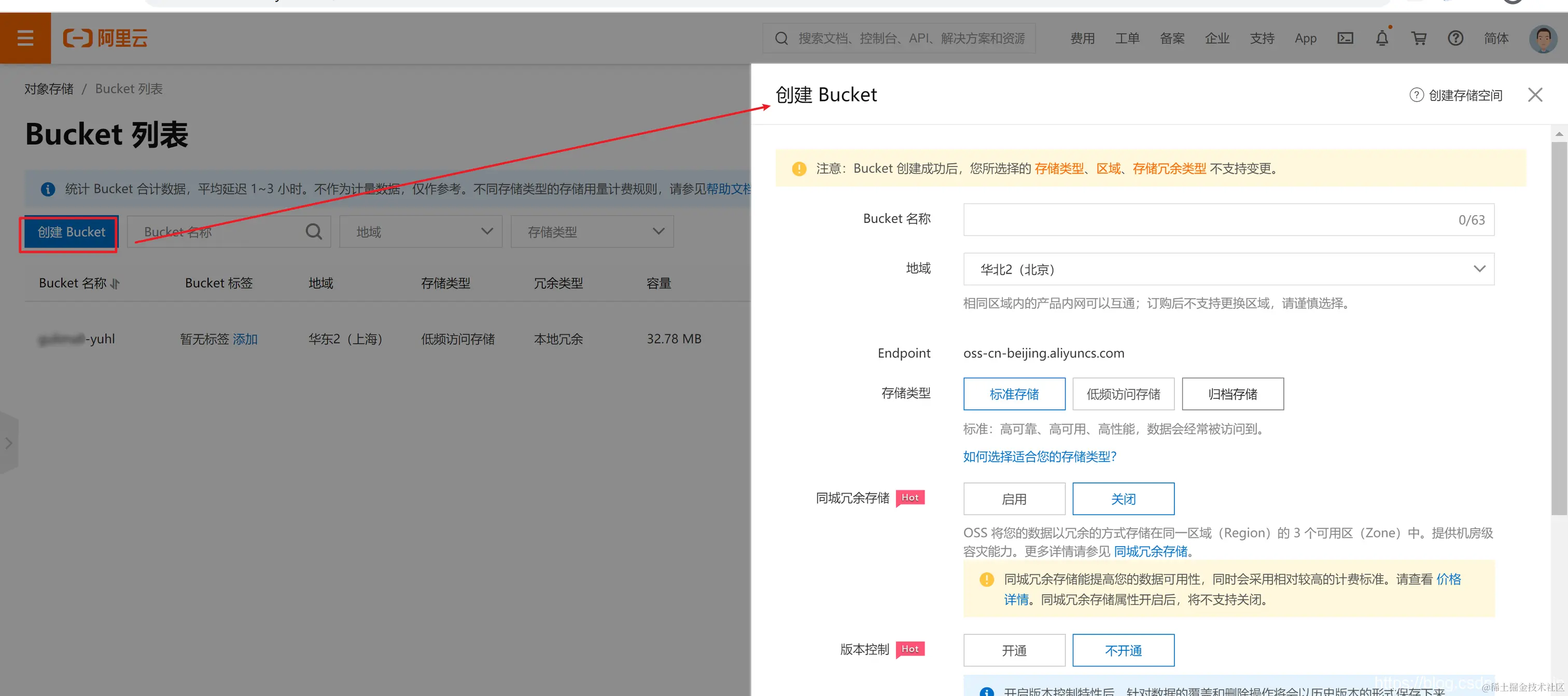Open the 存储类型 filter dropdown
The width and height of the screenshot is (1568, 696).
click(x=592, y=231)
